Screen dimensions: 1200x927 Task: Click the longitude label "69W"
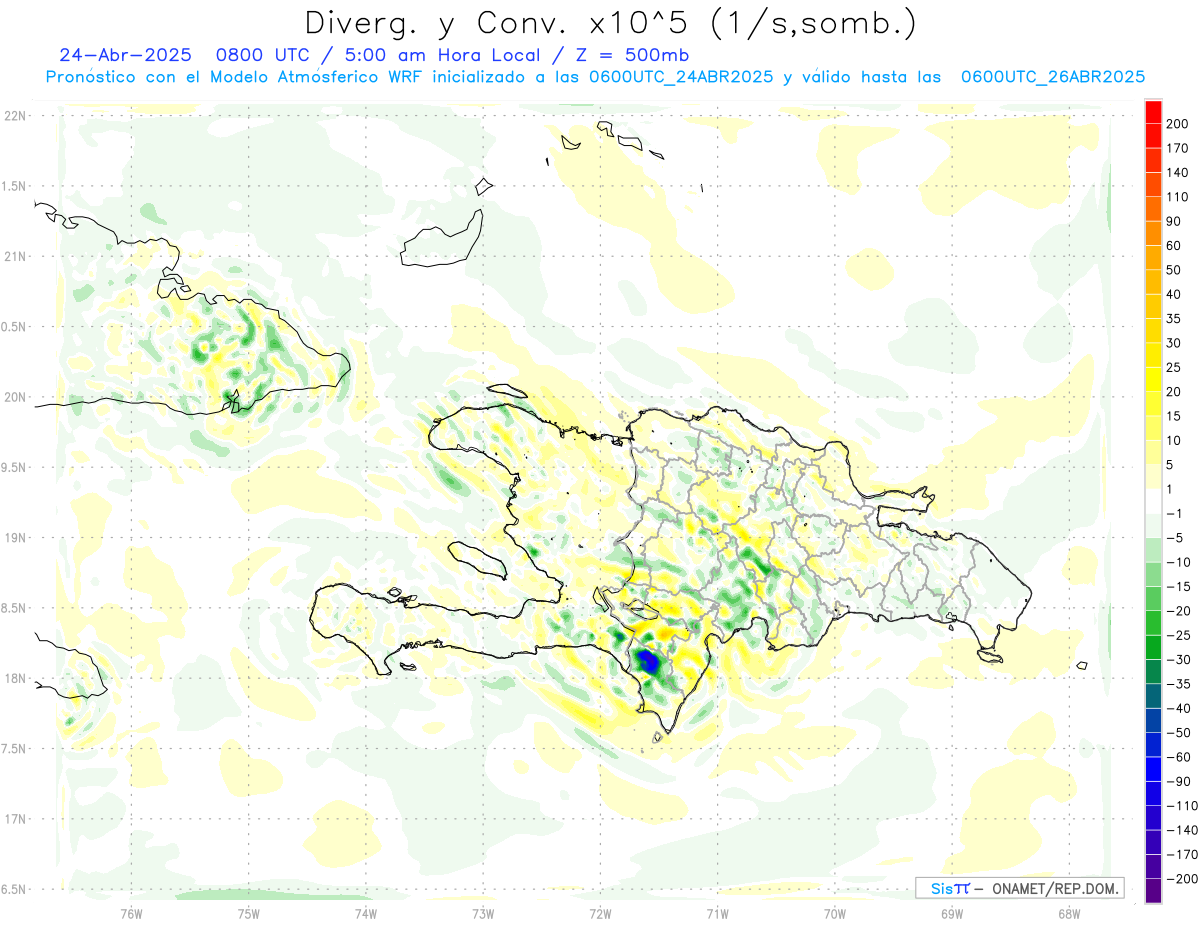[952, 913]
